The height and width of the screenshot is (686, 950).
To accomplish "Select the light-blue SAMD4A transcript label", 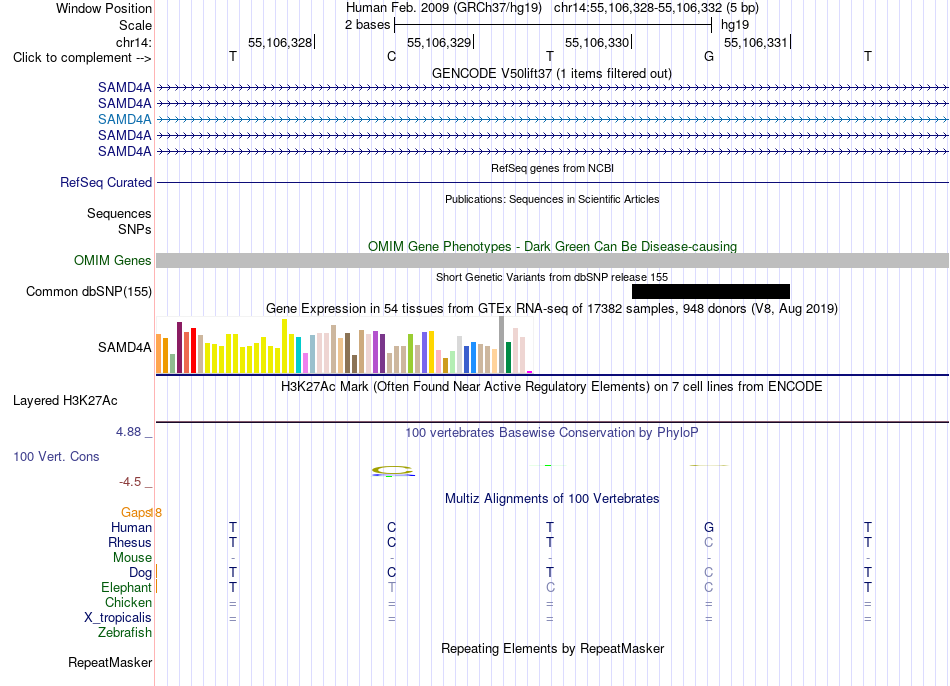I will click(x=125, y=119).
